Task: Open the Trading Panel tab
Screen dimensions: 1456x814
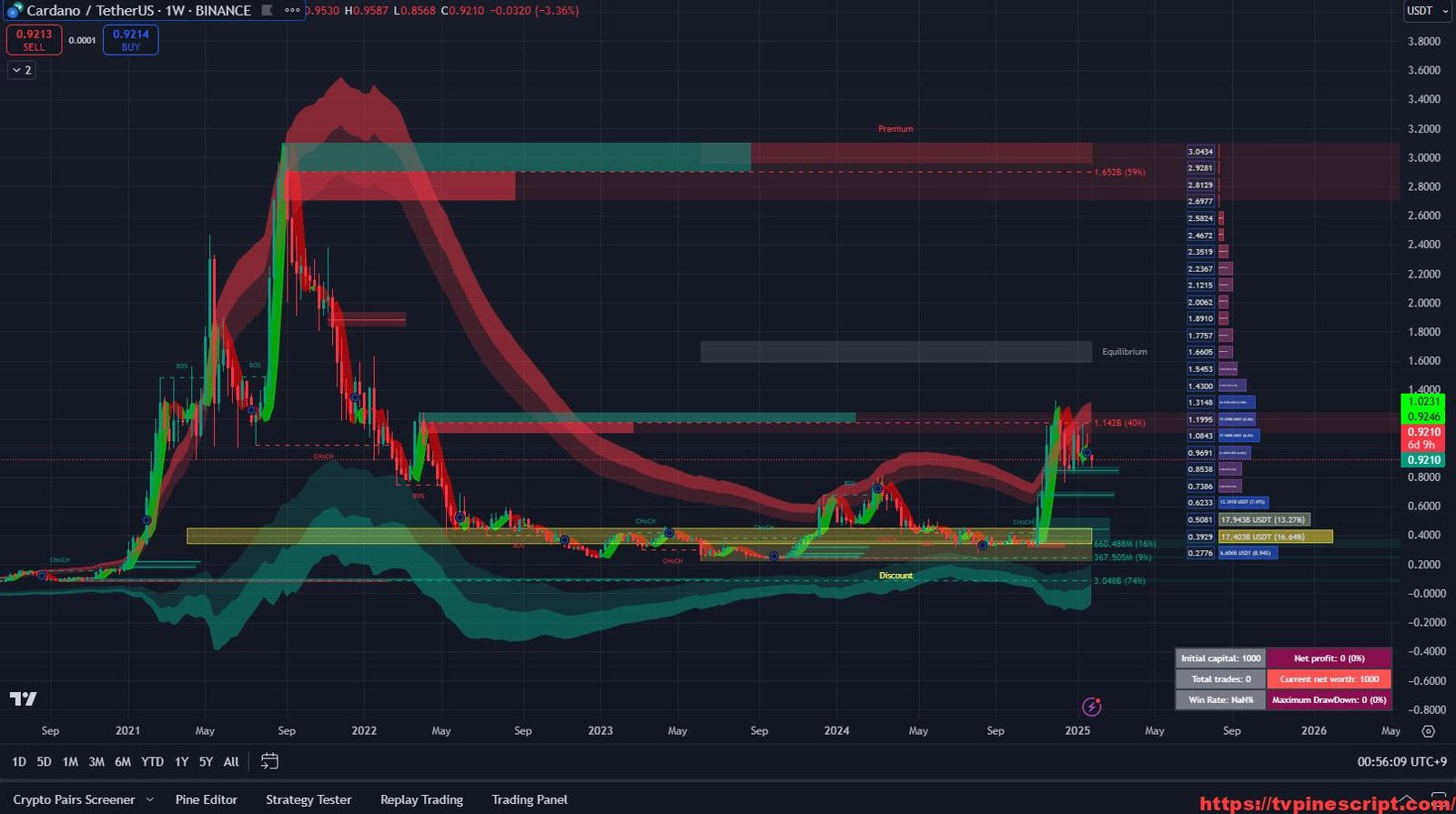Action: coord(529,799)
